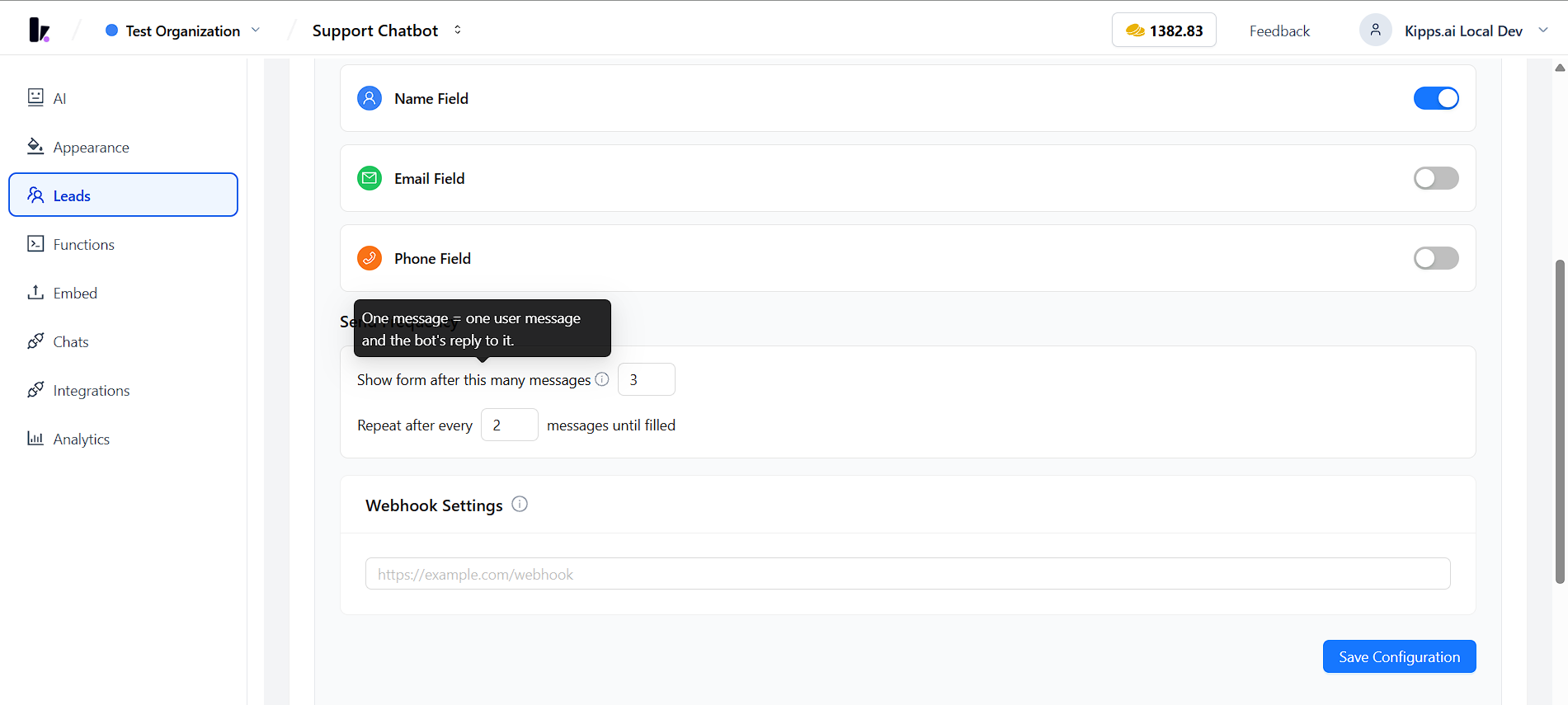Focus the Repeat after every number field

point(510,425)
